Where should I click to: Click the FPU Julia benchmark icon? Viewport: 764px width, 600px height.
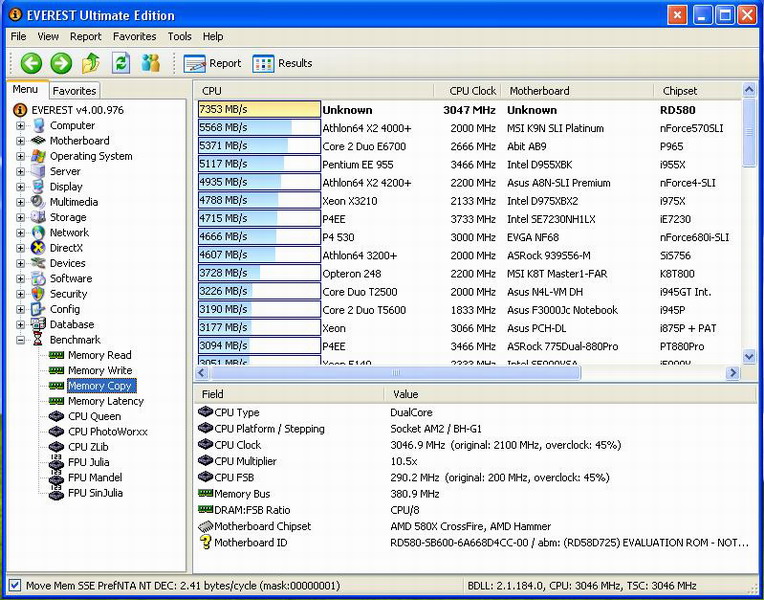click(57, 462)
